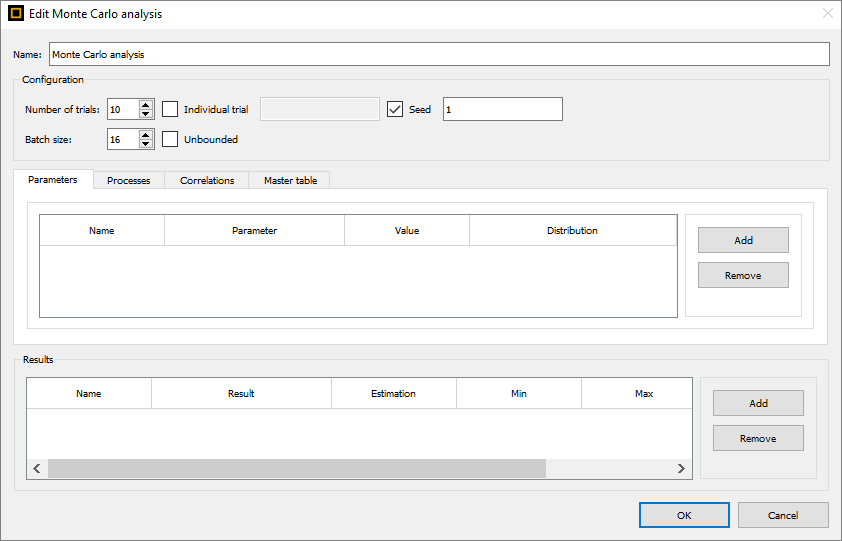Decrease the Batch size value
The height and width of the screenshot is (541, 842).
click(x=146, y=143)
